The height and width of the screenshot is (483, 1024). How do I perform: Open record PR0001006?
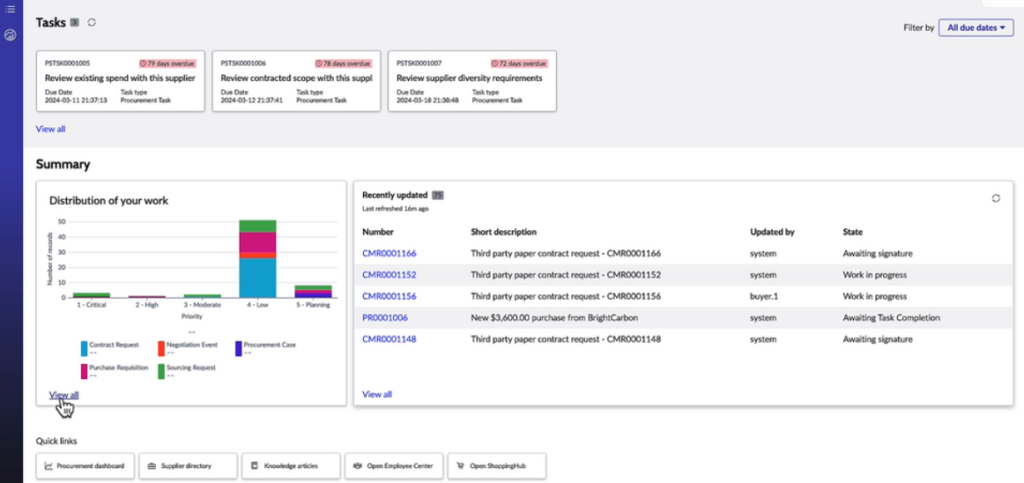tap(385, 318)
